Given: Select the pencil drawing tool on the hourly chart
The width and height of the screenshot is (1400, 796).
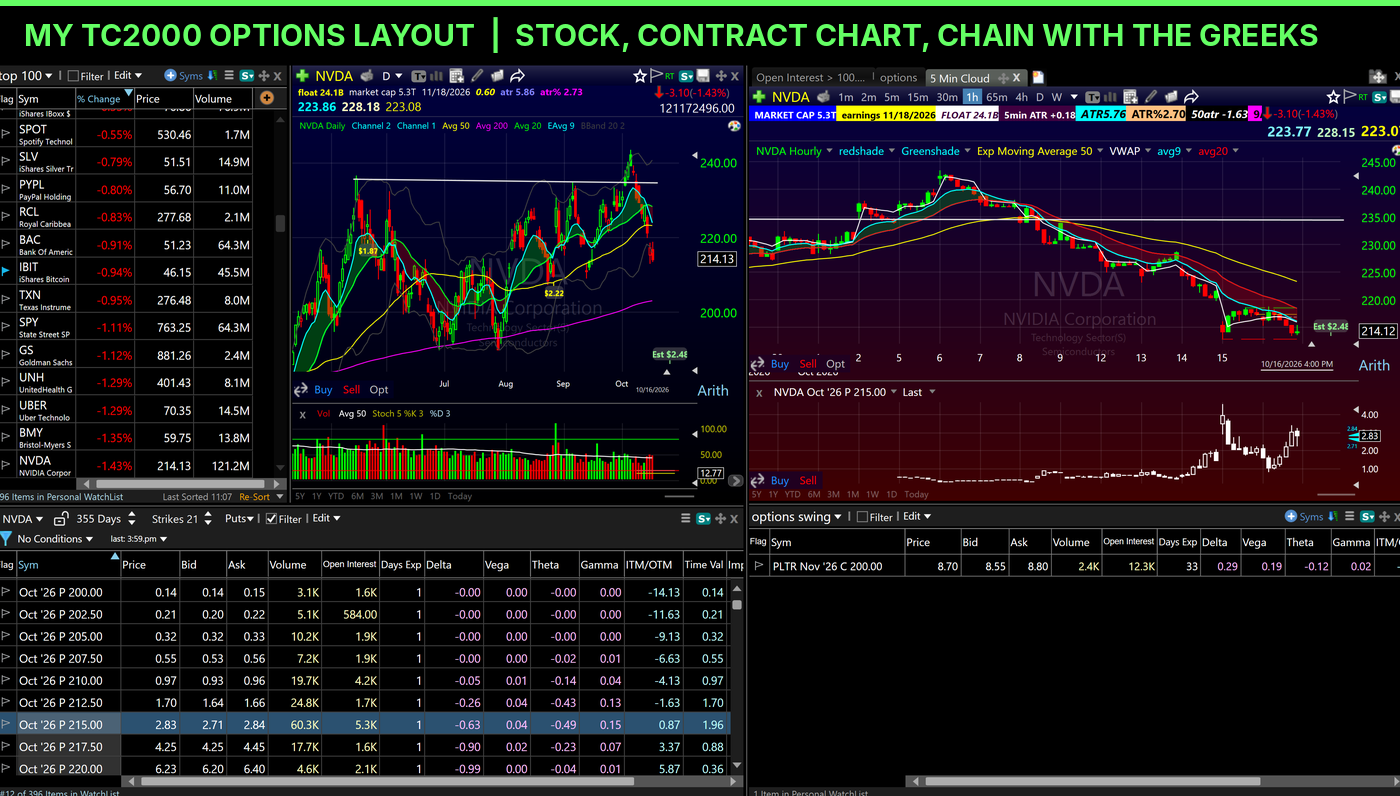Looking at the screenshot, I should 1150,97.
